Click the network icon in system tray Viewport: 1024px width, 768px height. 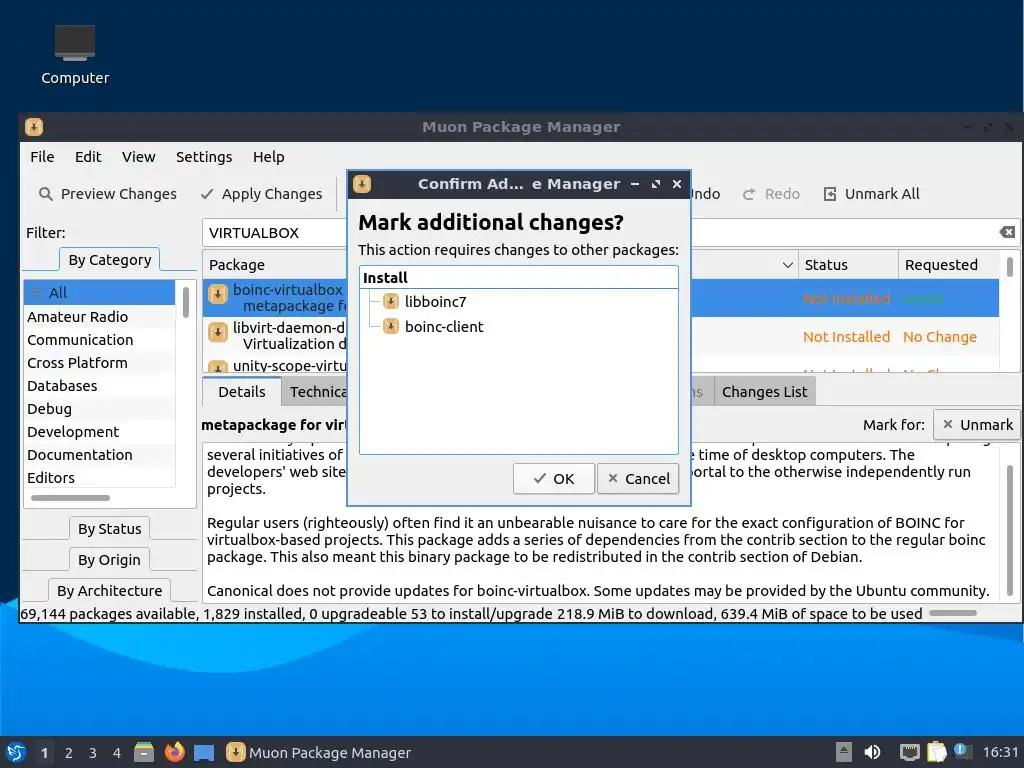click(909, 752)
